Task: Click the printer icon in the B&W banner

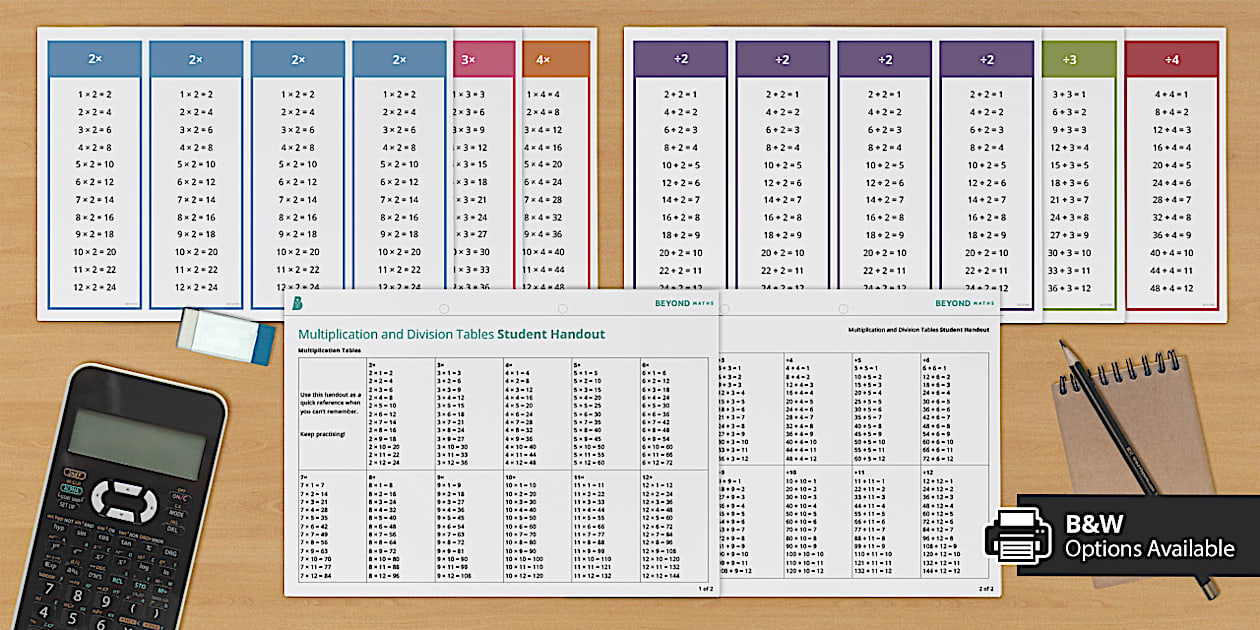Action: 1018,536
